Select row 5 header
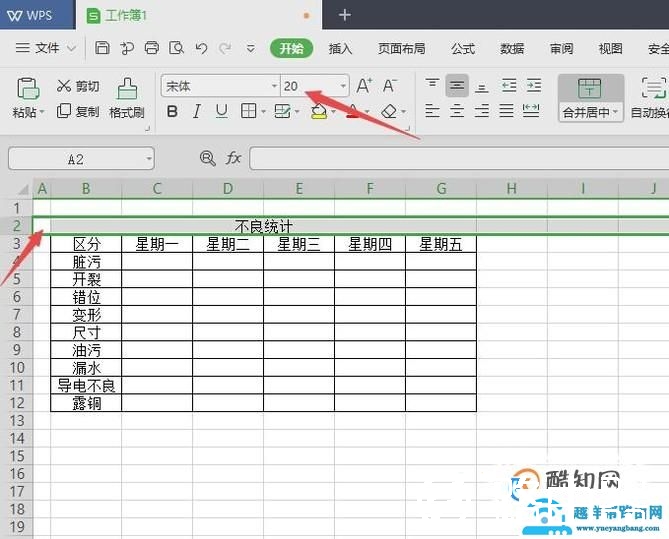The height and width of the screenshot is (539, 669). 17,279
